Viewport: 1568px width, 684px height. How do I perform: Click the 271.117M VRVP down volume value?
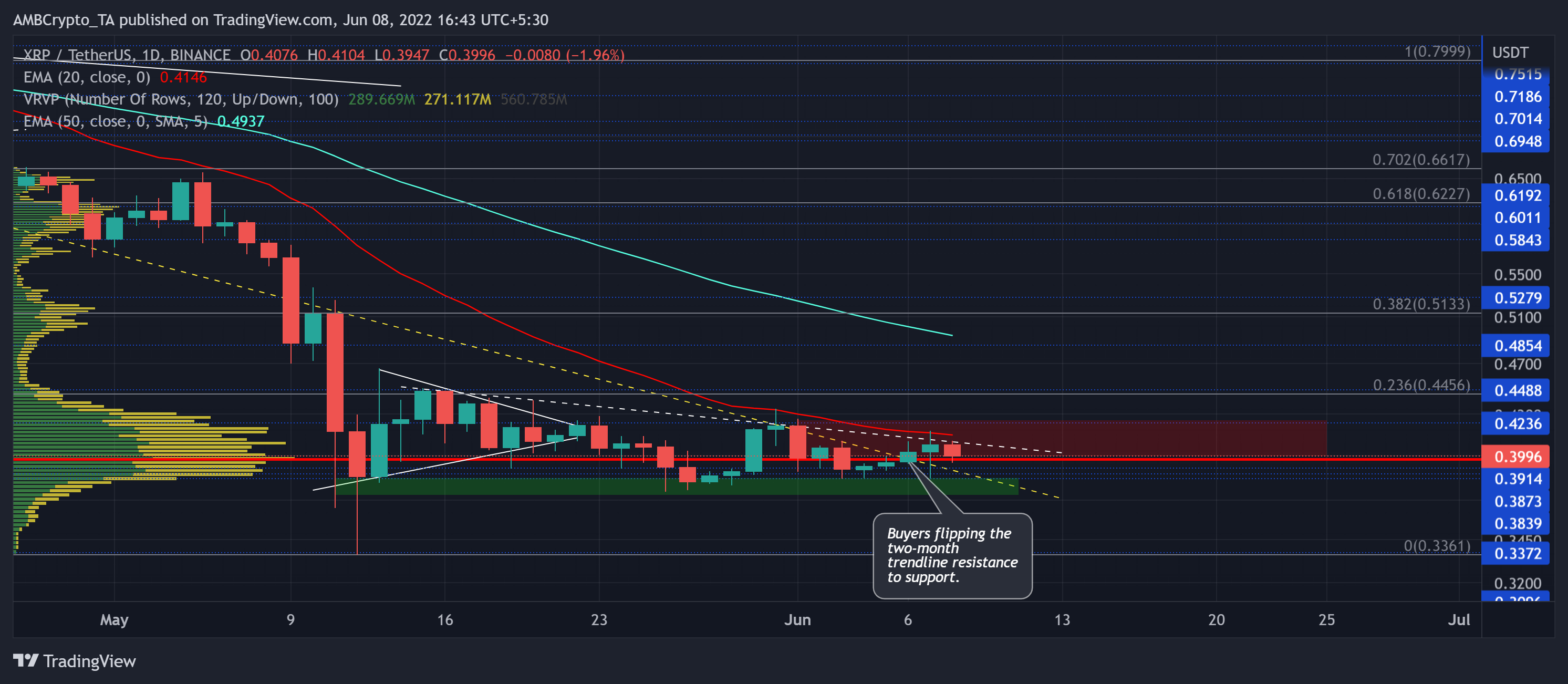click(458, 99)
